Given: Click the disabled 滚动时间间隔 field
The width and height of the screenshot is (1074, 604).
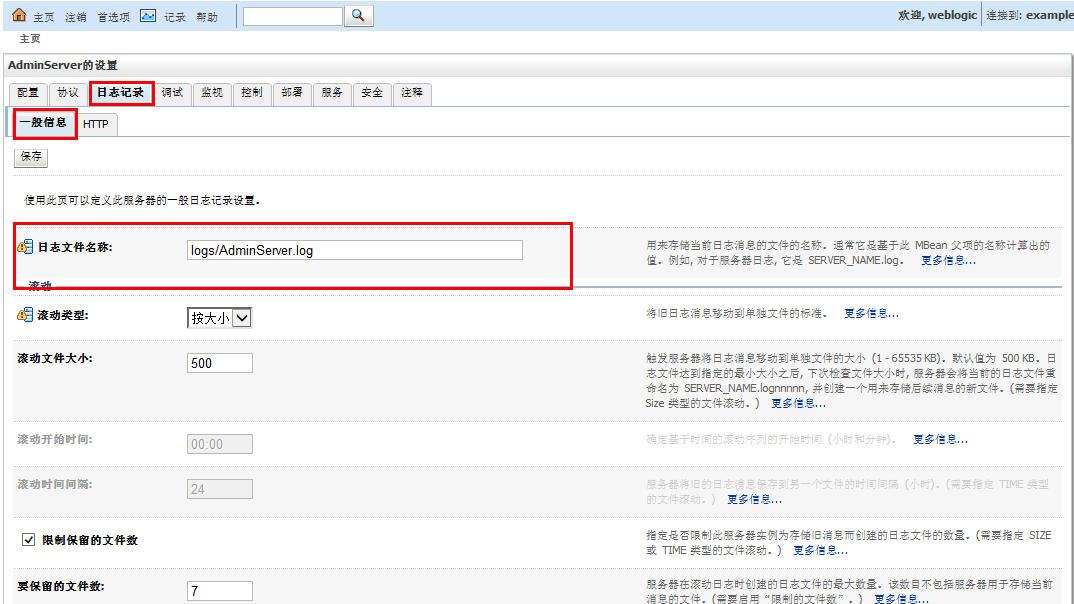Looking at the screenshot, I should point(220,489).
